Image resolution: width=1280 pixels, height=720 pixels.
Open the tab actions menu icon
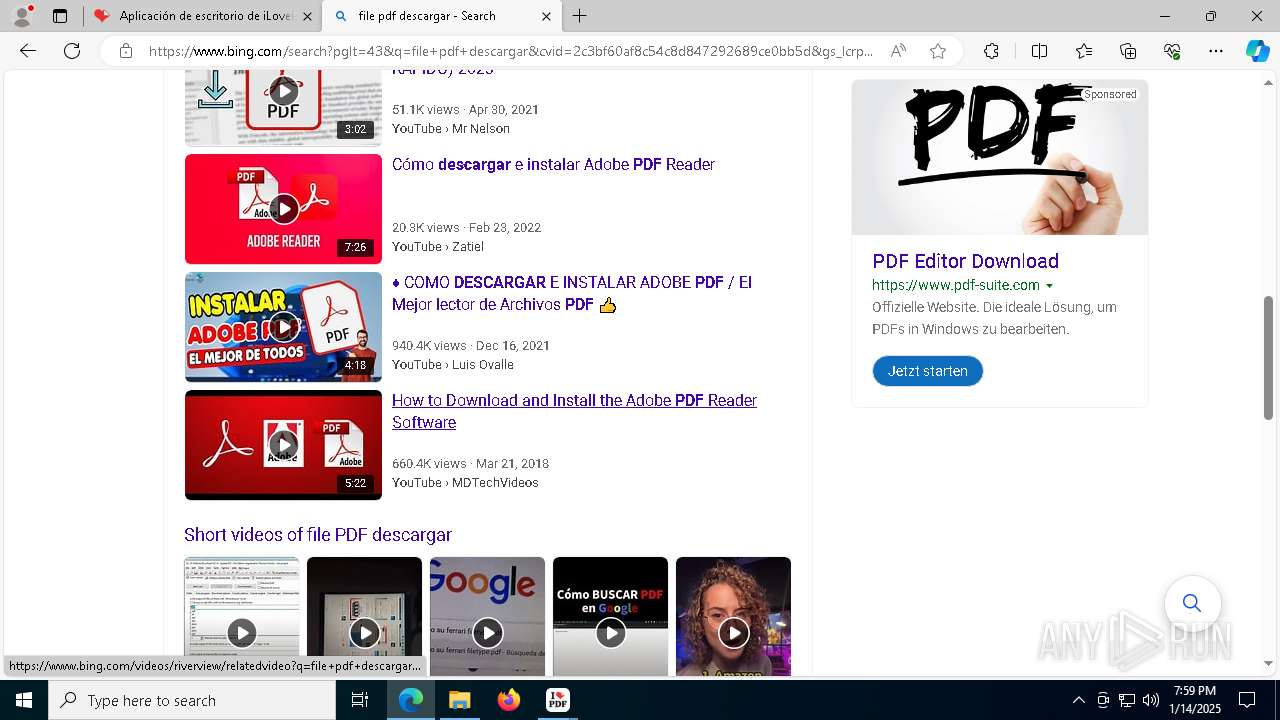[60, 16]
